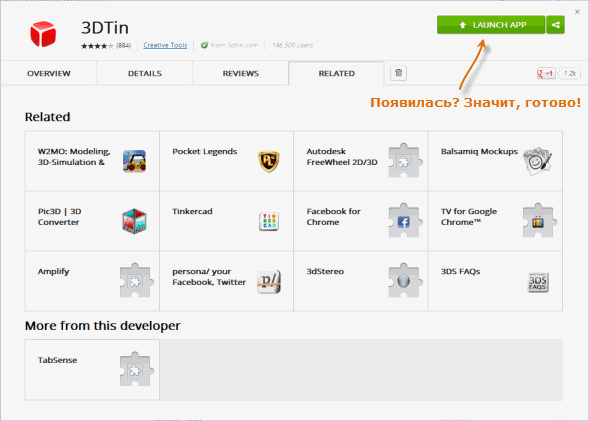Open the Creative Tools category link
Viewport: 589px width, 421px height.
[165, 45]
